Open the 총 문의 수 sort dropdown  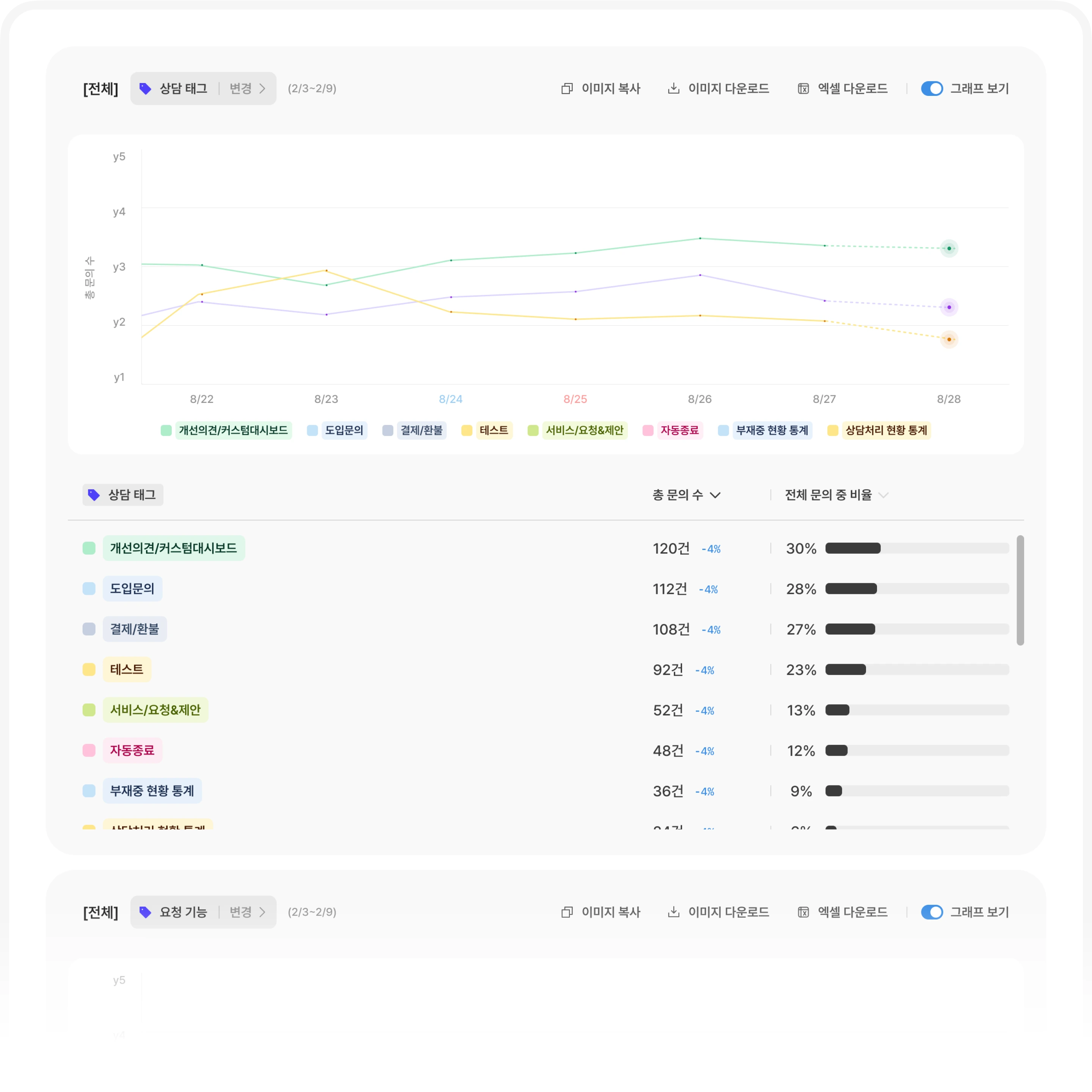coord(715,495)
